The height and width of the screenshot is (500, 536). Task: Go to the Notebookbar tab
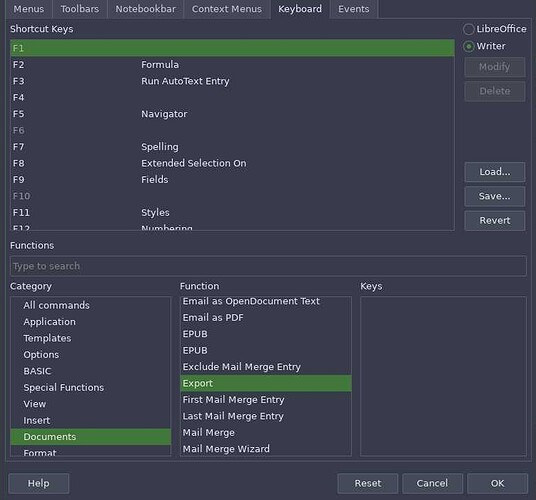click(145, 9)
